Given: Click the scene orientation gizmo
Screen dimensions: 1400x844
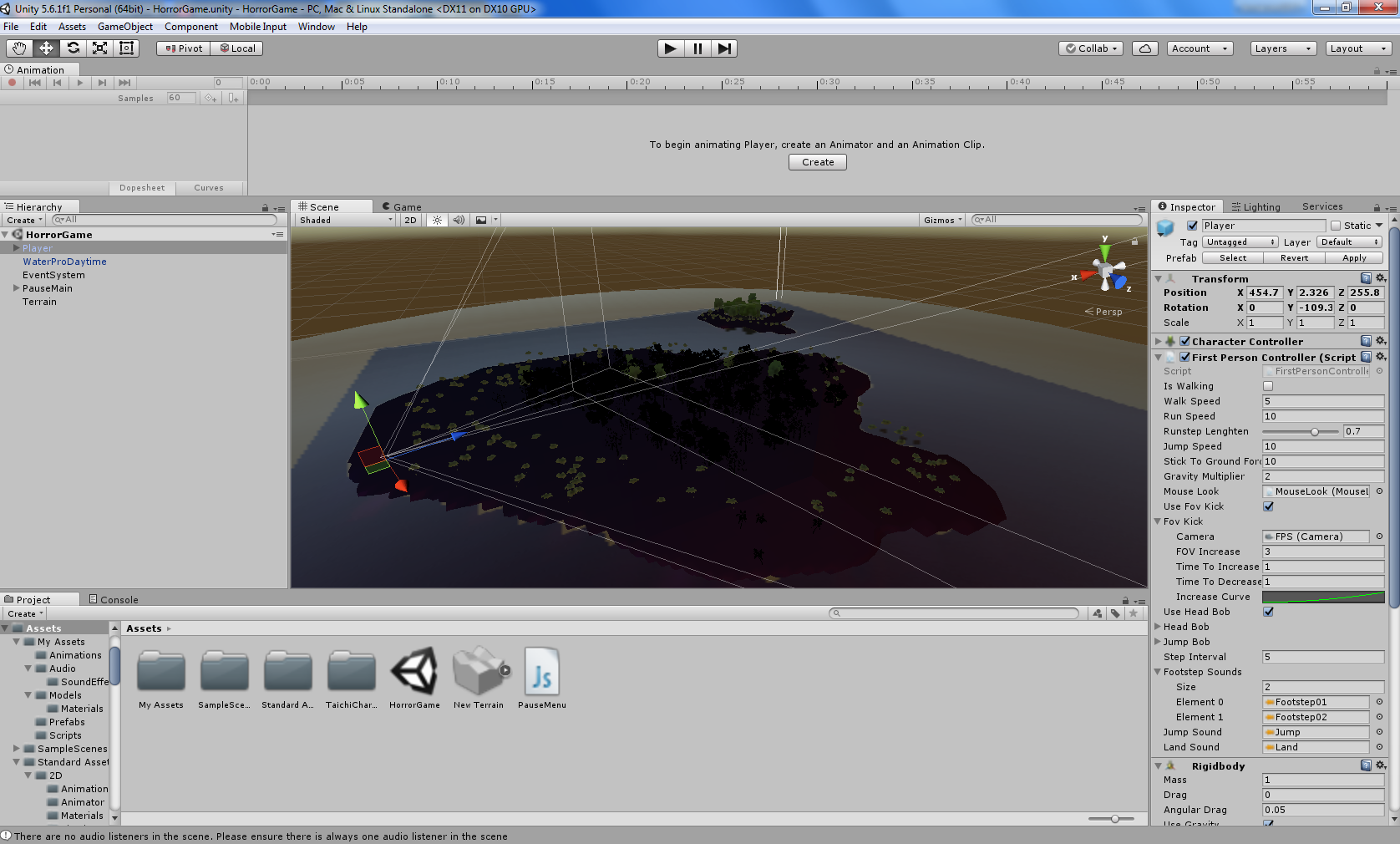Looking at the screenshot, I should coord(1106,270).
